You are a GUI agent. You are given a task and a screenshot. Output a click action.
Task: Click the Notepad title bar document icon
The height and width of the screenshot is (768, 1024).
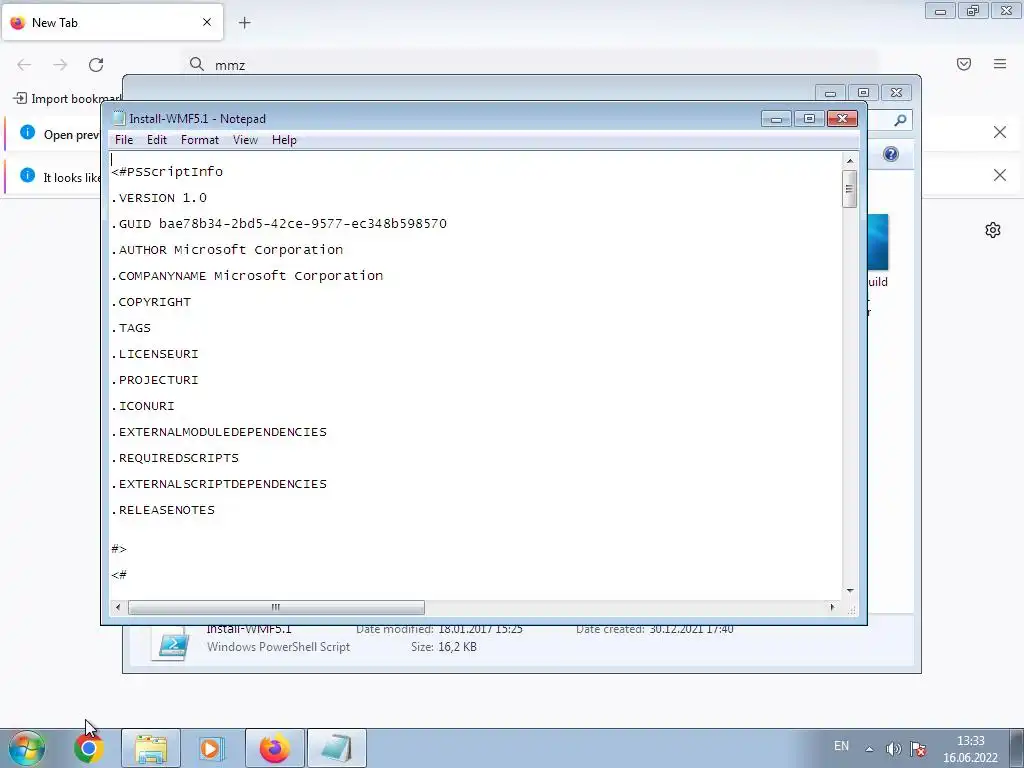(x=118, y=118)
